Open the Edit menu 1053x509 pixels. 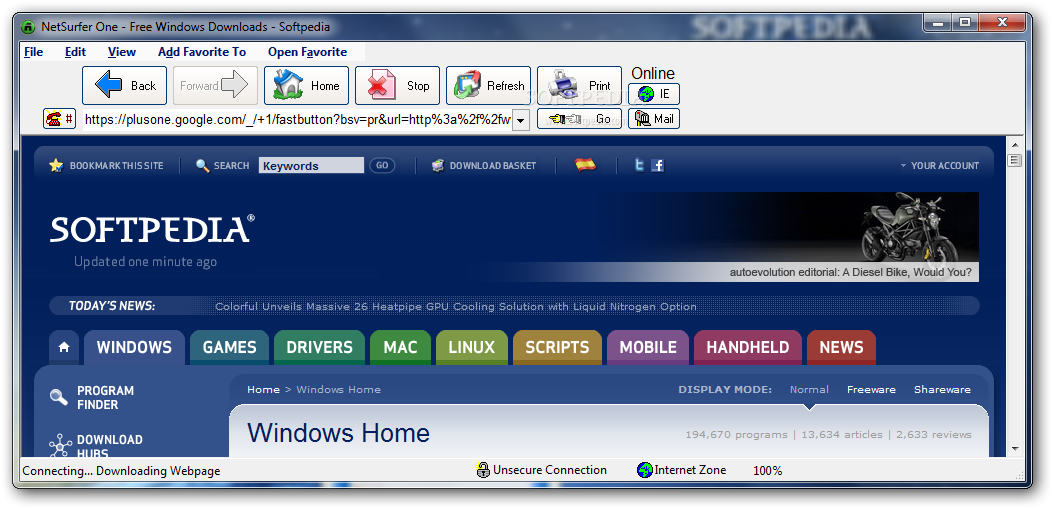[x=75, y=52]
